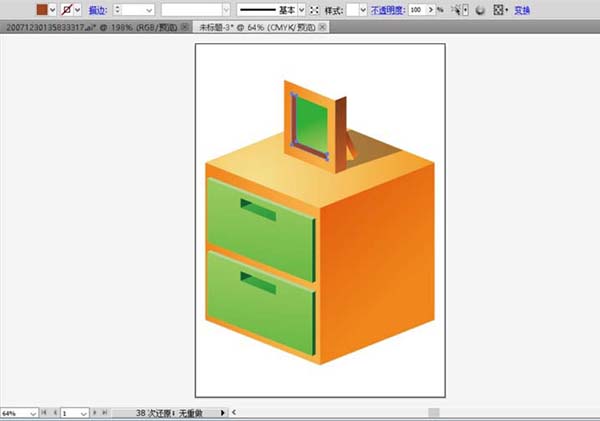Click the horizontal scrollbar left arrow
The image size is (600, 421).
[234, 413]
